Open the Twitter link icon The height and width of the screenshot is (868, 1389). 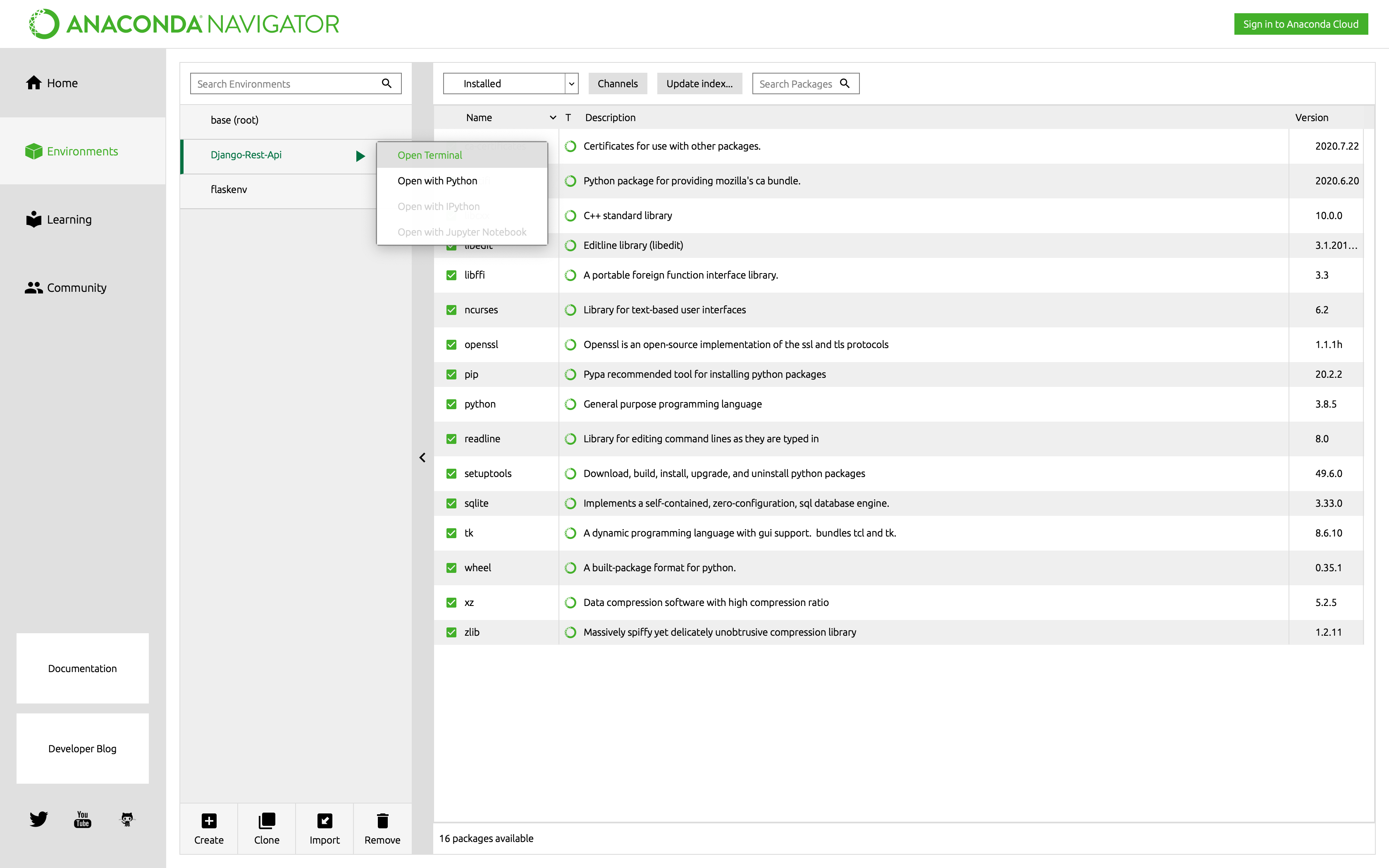(x=38, y=819)
